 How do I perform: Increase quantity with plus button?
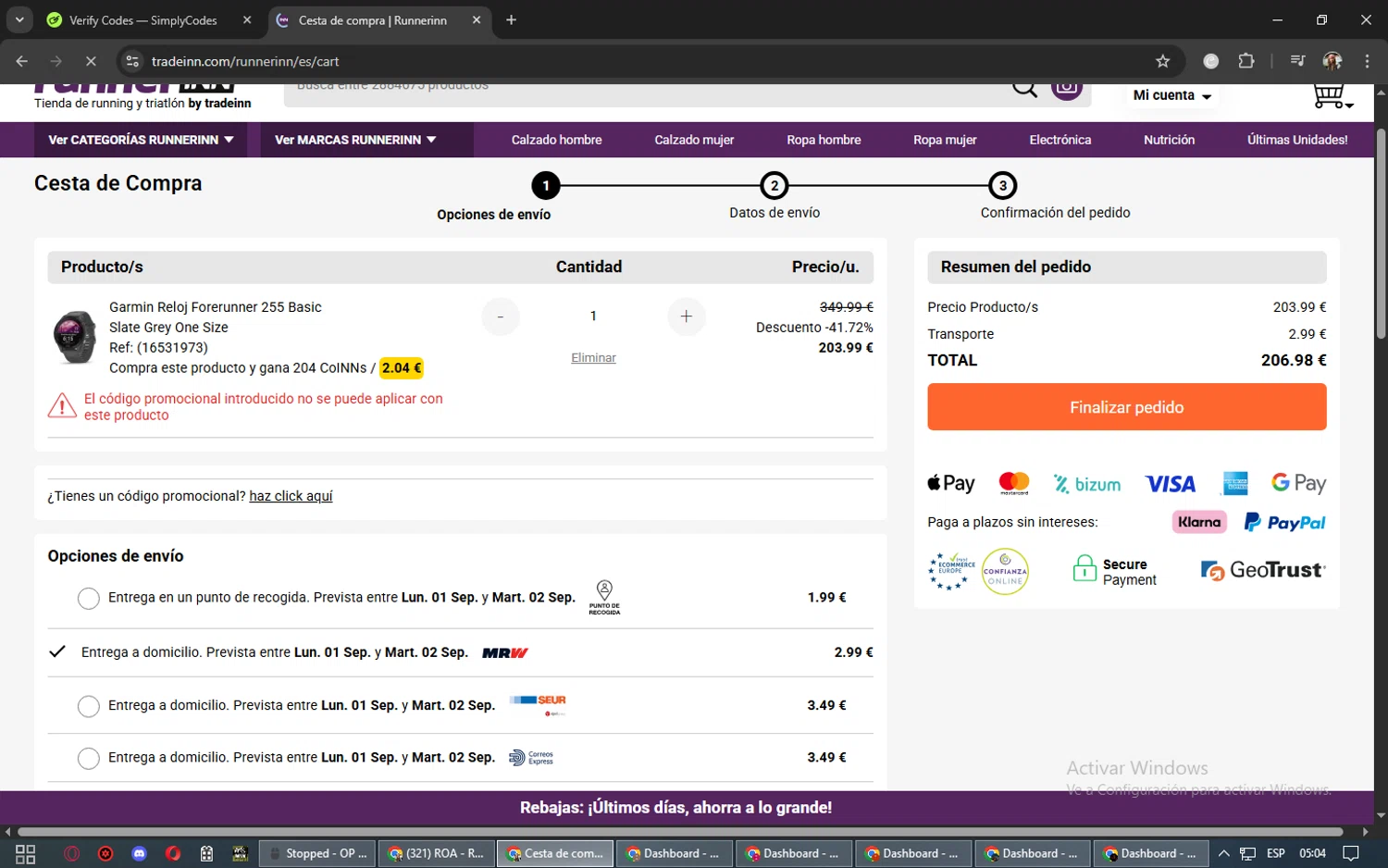point(687,316)
